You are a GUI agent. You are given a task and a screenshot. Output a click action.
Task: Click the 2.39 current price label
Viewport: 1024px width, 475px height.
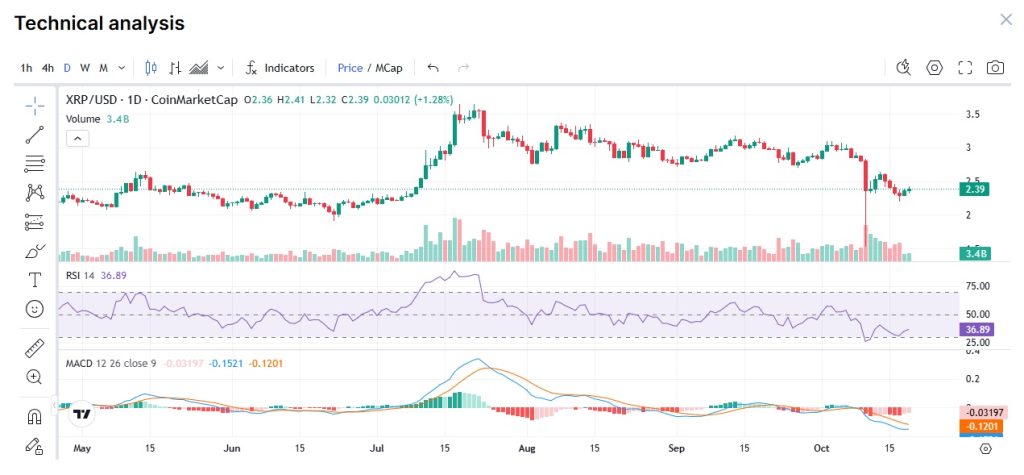click(x=974, y=189)
